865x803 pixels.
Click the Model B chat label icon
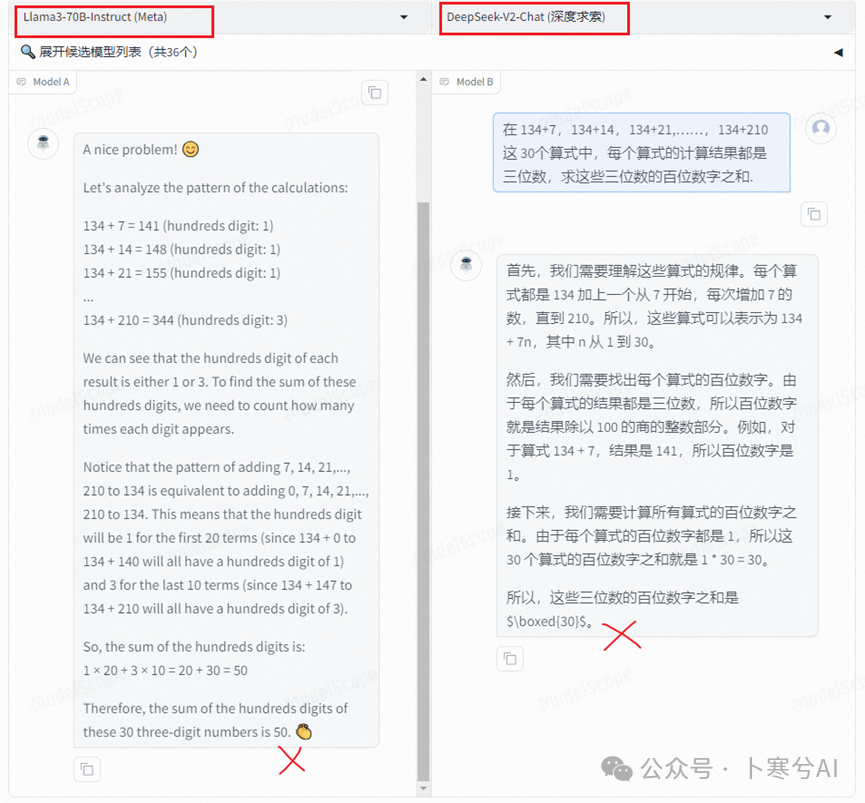444,82
